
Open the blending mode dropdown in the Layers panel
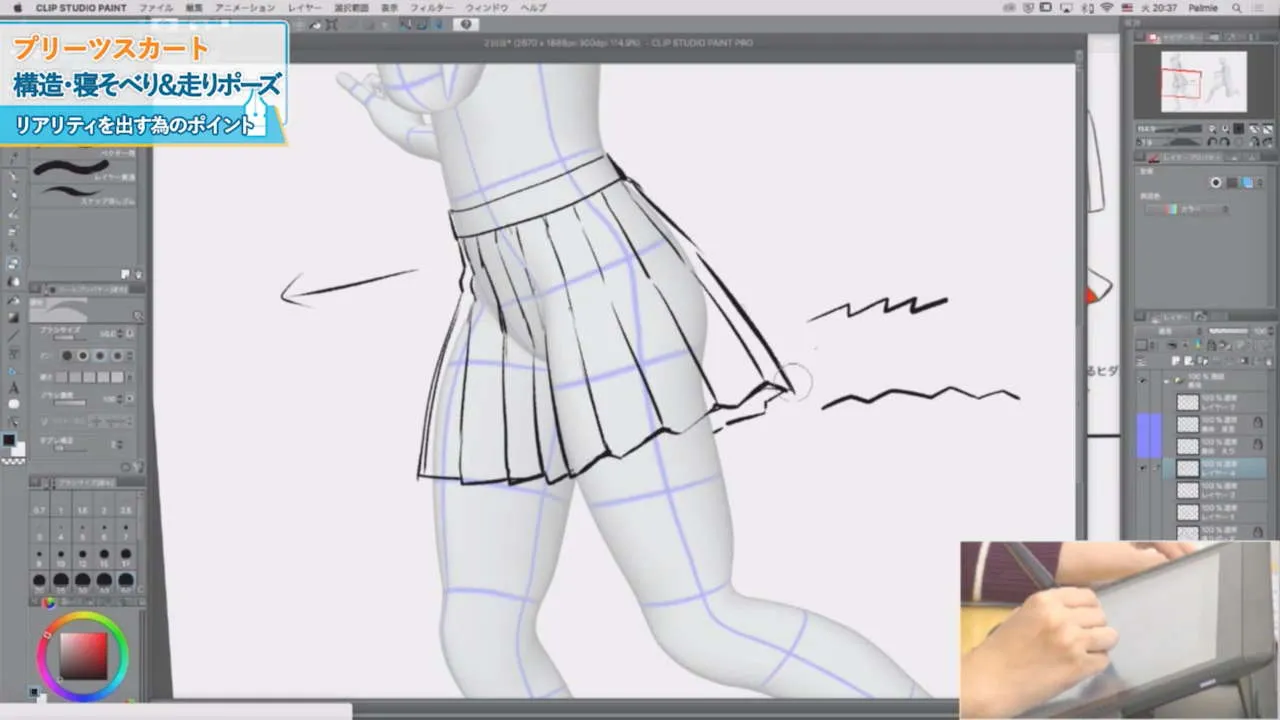[x=1163, y=329]
